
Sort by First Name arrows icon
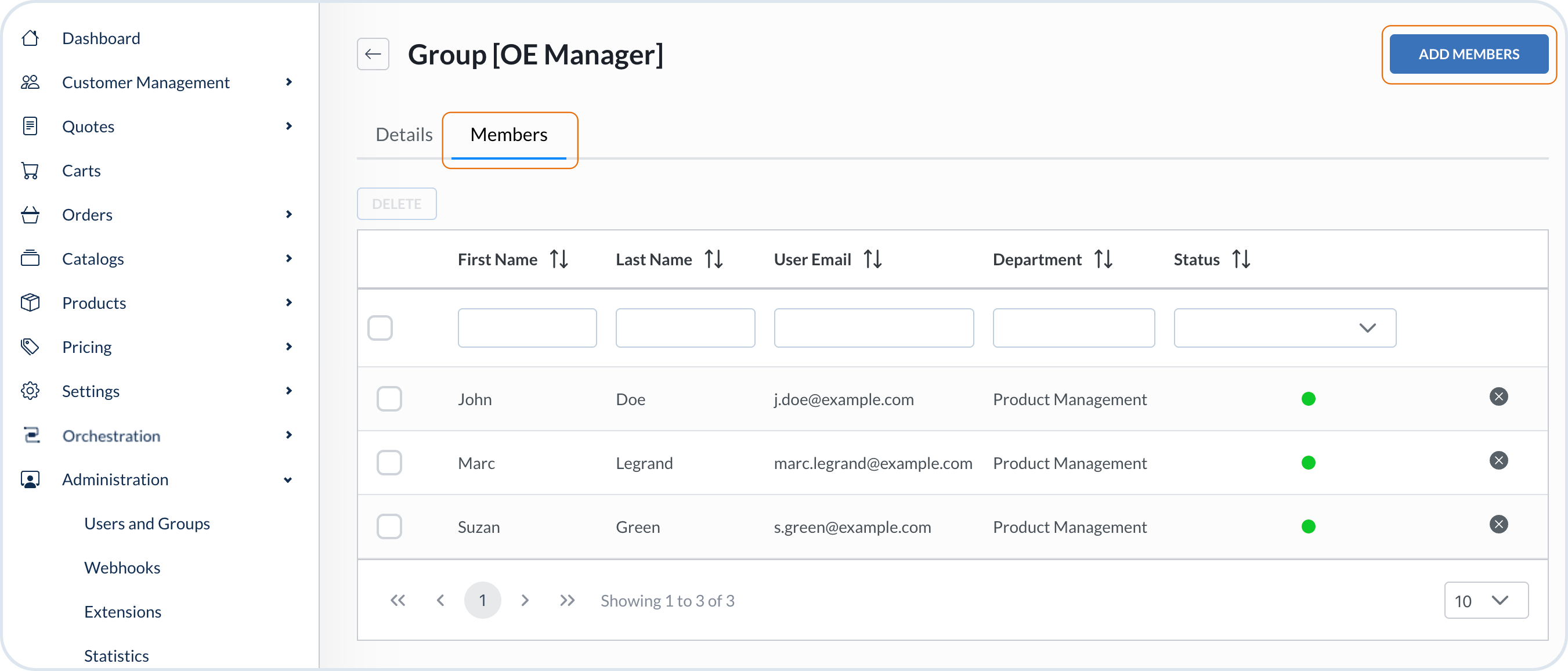tap(559, 259)
